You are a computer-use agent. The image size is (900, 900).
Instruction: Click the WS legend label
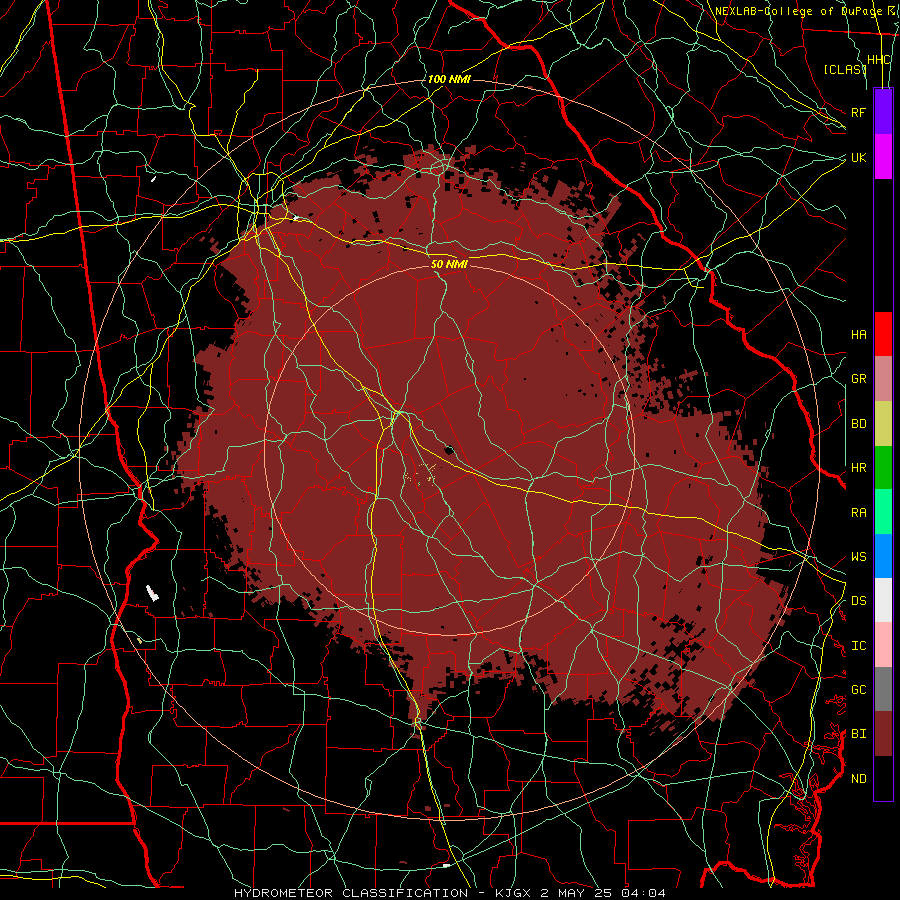click(x=858, y=557)
